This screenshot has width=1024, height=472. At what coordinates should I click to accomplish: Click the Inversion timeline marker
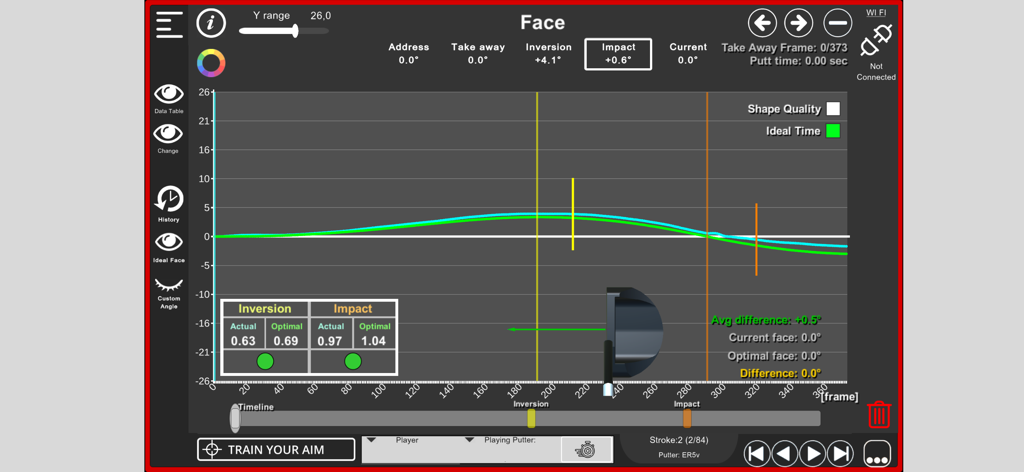coord(531,418)
